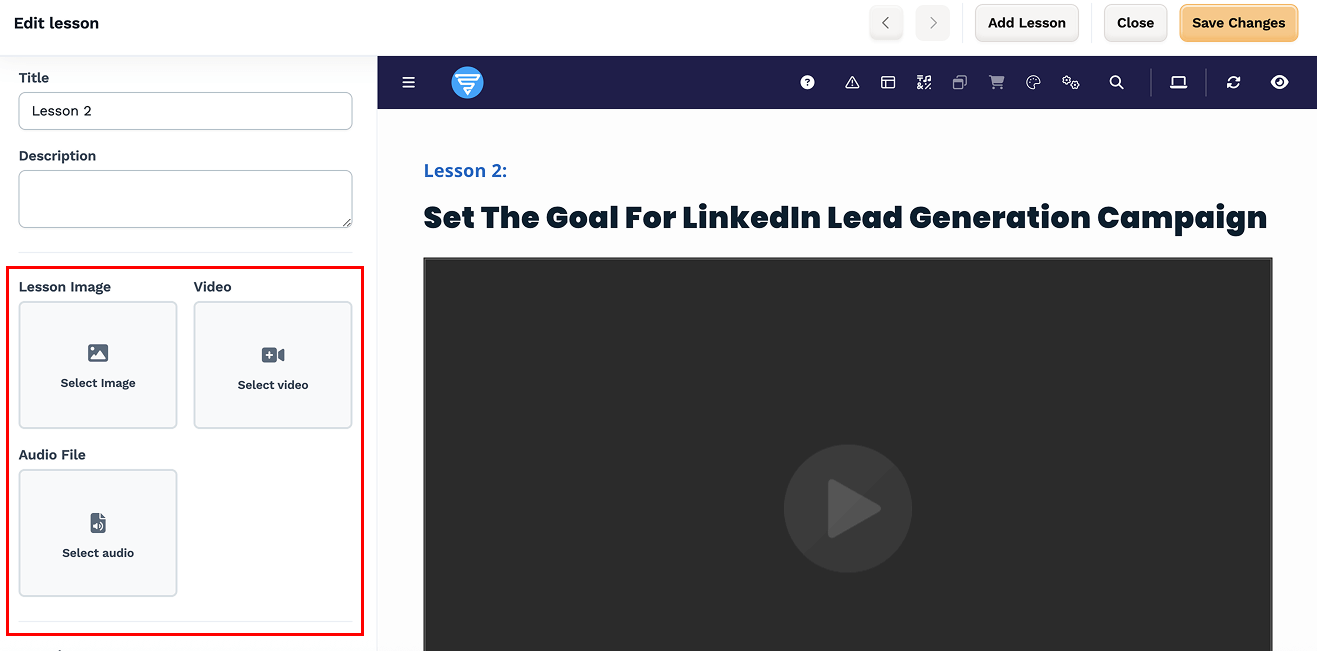Click the pages copy icon
Screen dimensions: 1317x651
point(959,82)
